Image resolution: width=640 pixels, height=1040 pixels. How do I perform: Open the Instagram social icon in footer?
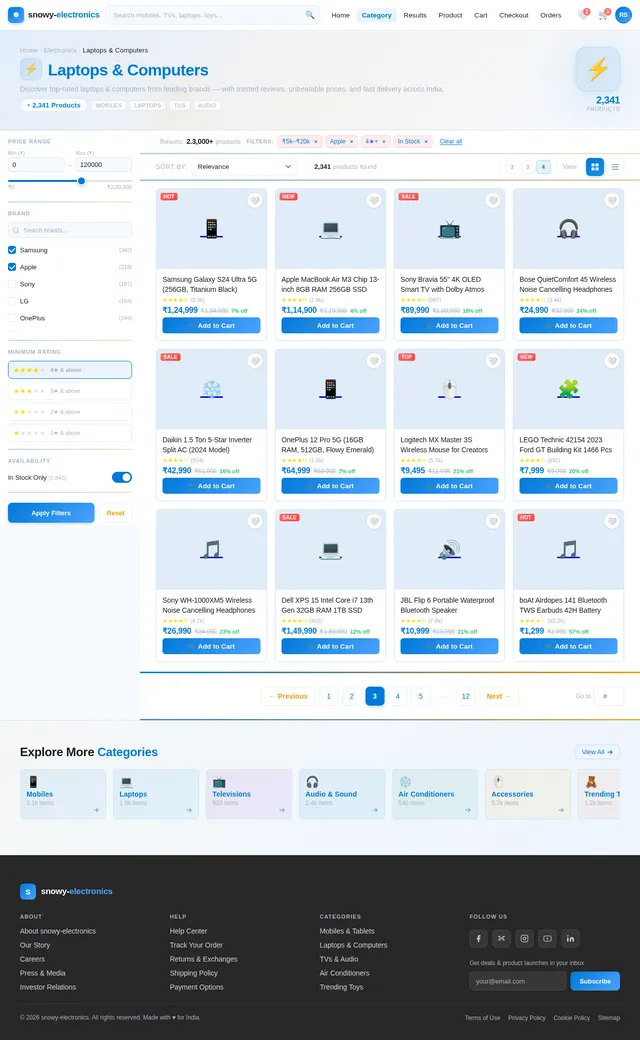coord(524,939)
